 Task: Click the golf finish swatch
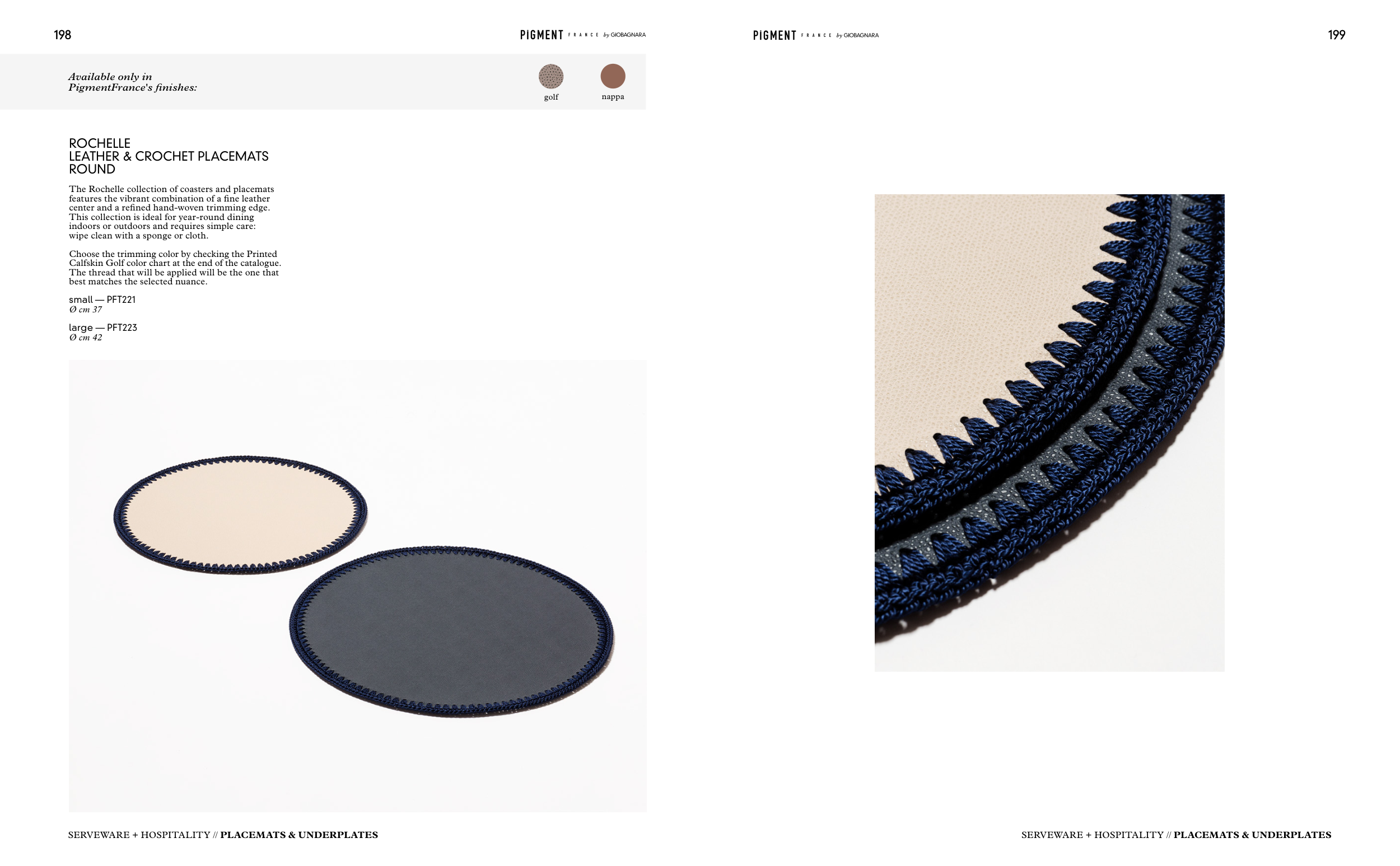pyautogui.click(x=550, y=76)
